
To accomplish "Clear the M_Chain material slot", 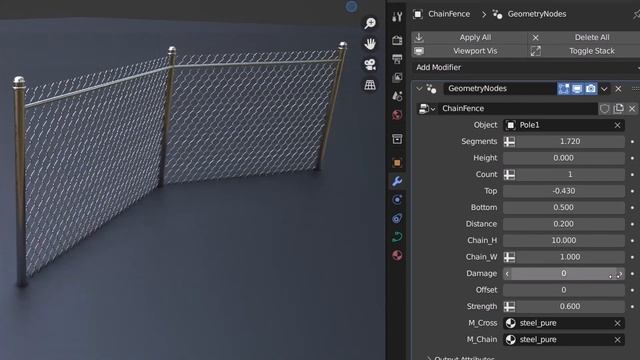I will (617, 340).
